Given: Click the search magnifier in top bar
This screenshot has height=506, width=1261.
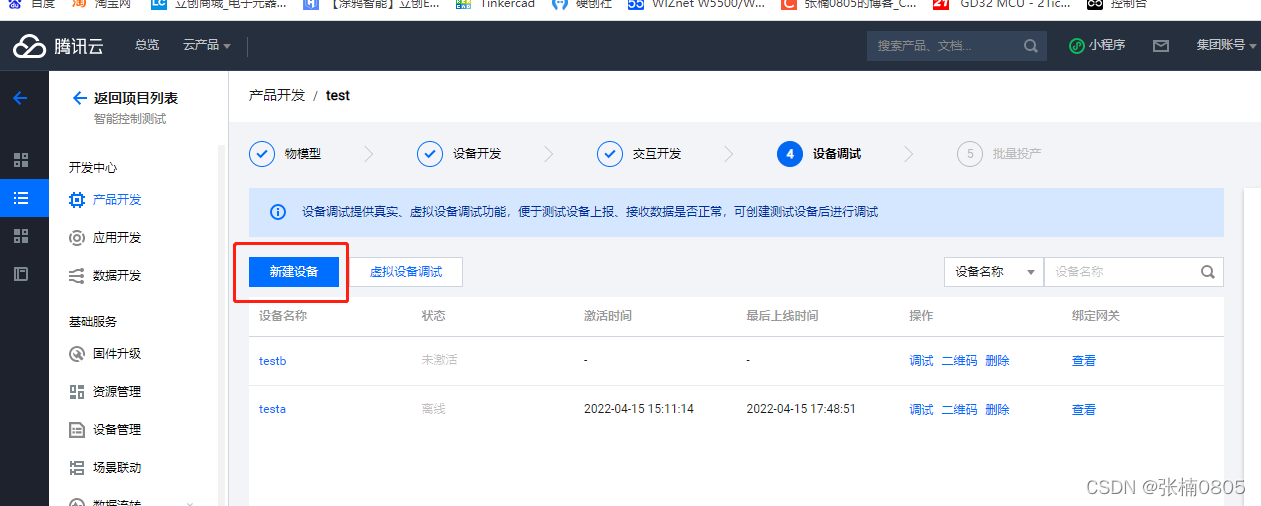Looking at the screenshot, I should coord(1030,46).
